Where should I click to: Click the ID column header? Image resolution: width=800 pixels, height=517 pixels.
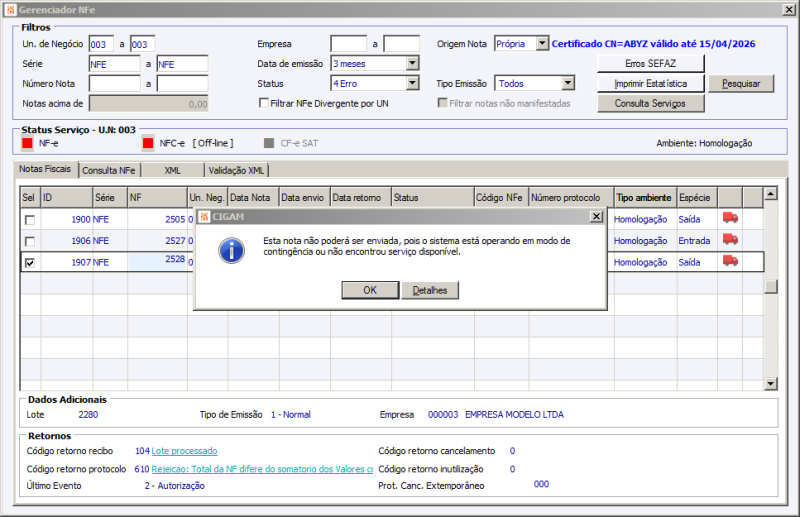(x=67, y=198)
